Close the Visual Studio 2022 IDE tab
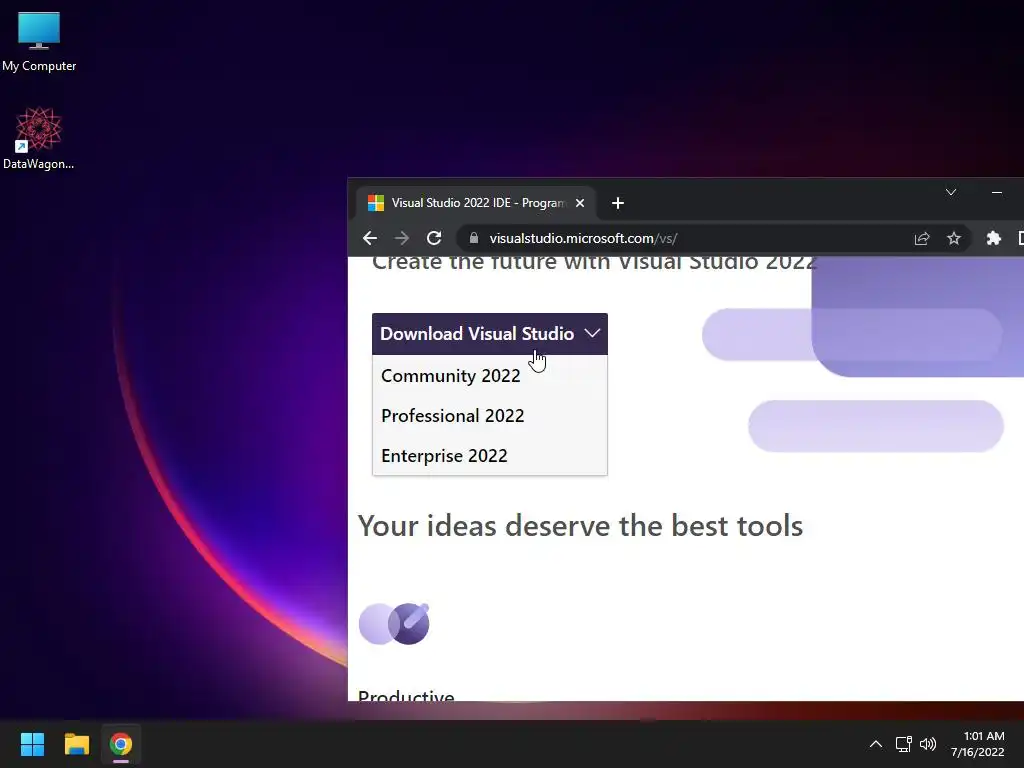The image size is (1024, 768). 579,203
